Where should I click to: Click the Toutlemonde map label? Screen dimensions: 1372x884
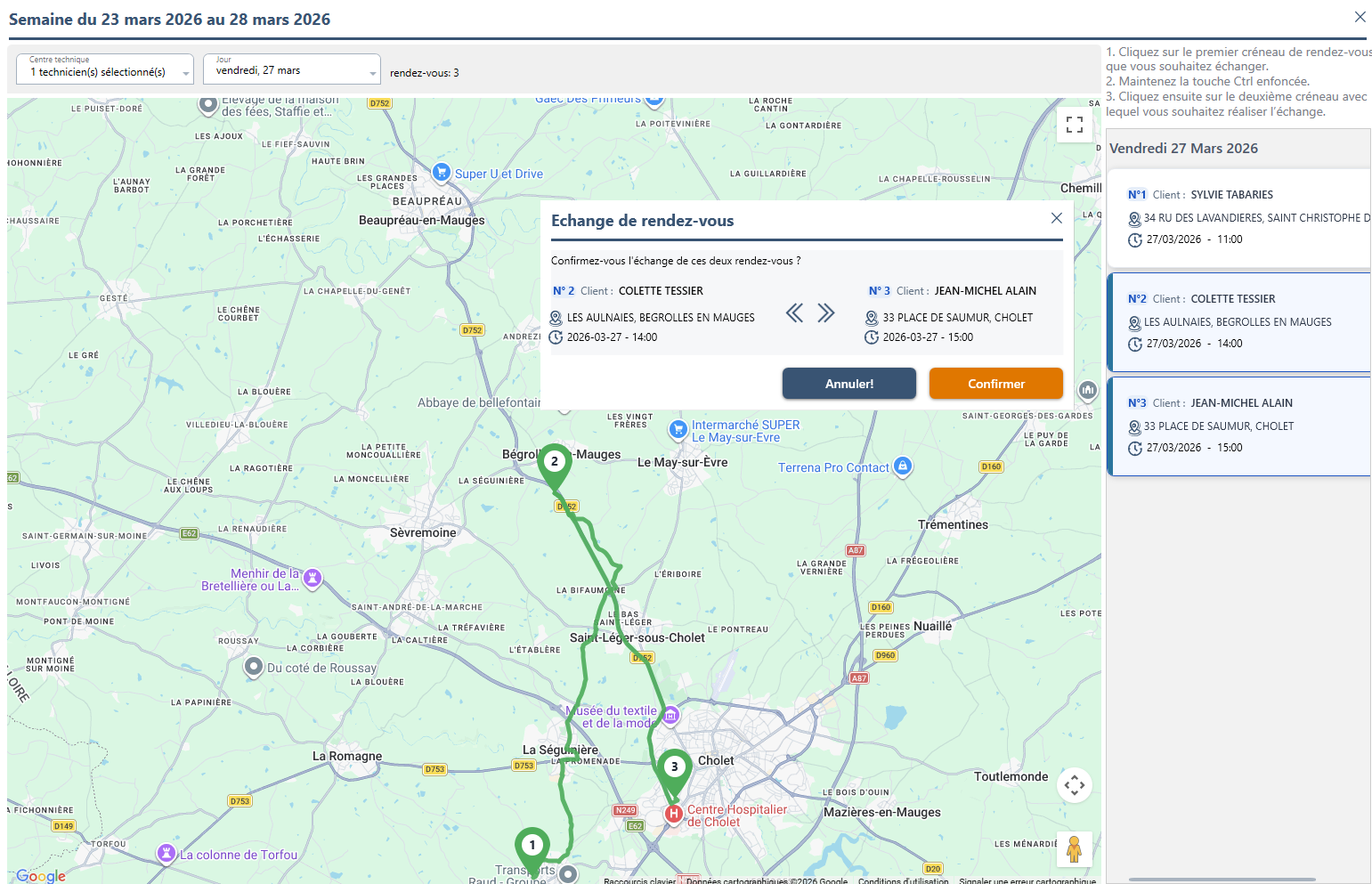coord(1011,776)
